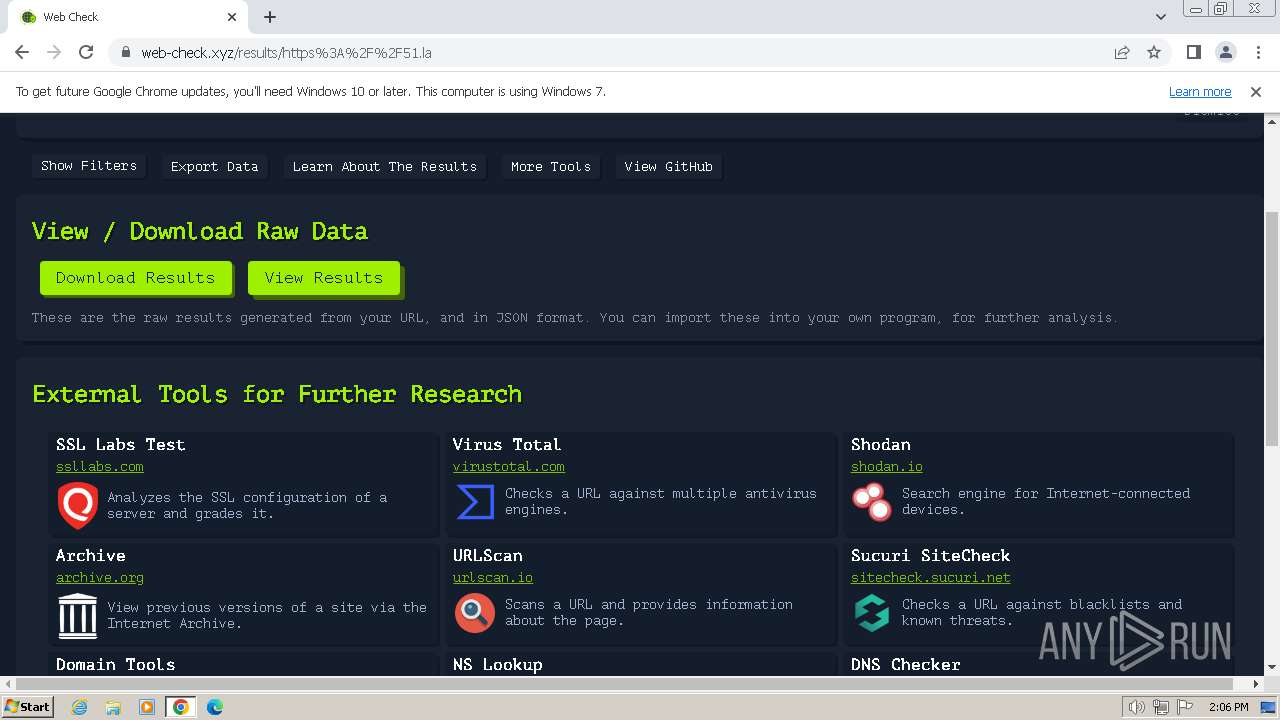The height and width of the screenshot is (720, 1280).
Task: Click the Show Filters button
Action: pos(89,166)
